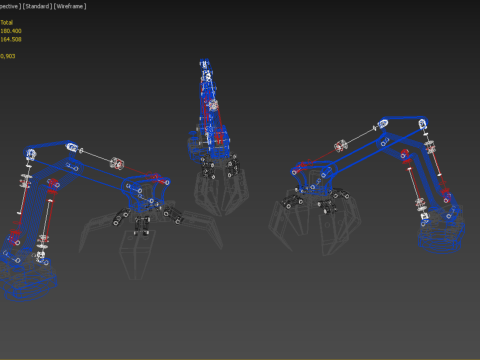Click the yellow 'Total' statistics label
The image size is (480, 360).
[7, 23]
